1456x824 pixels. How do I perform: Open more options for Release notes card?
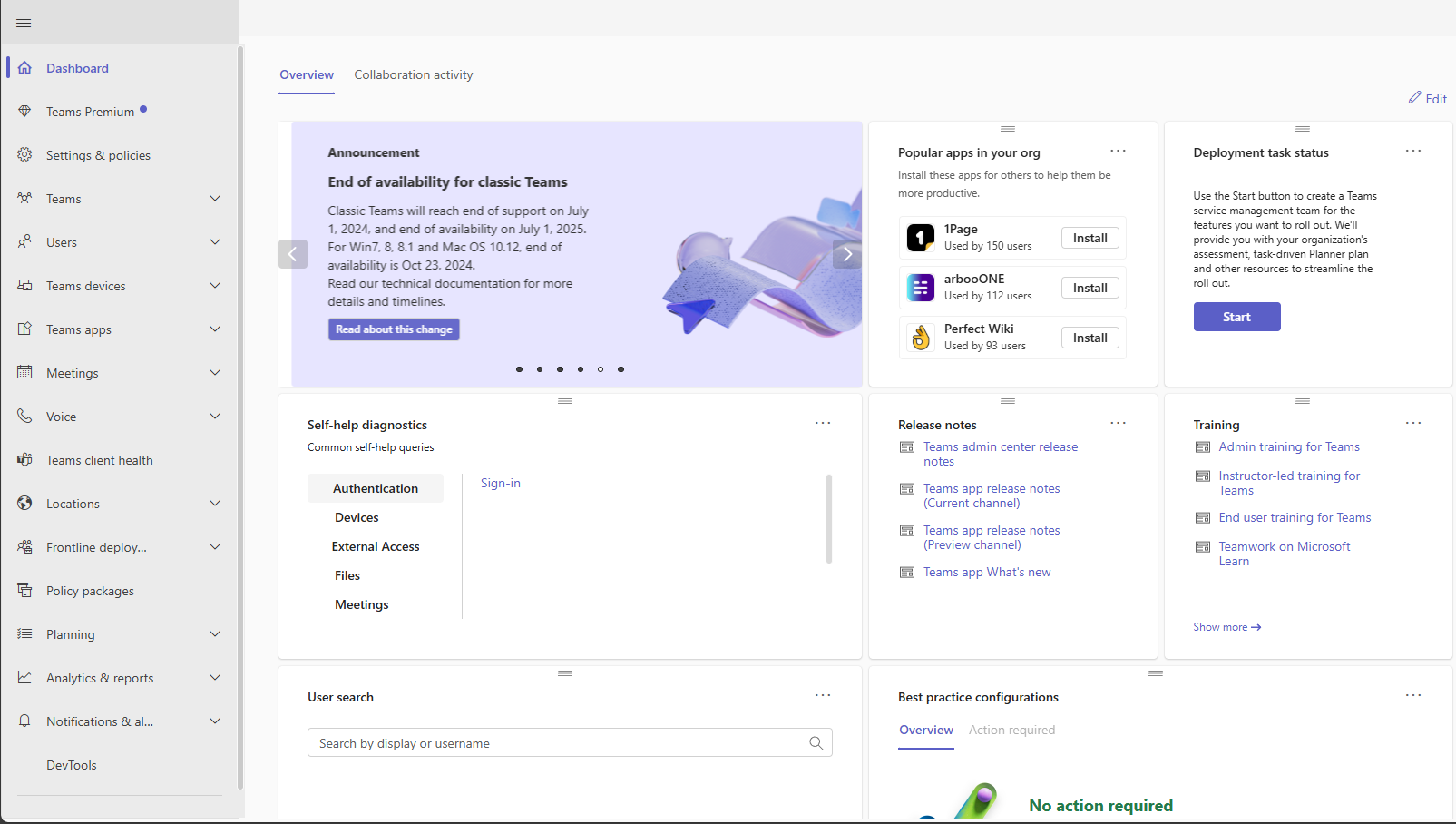pos(1118,424)
